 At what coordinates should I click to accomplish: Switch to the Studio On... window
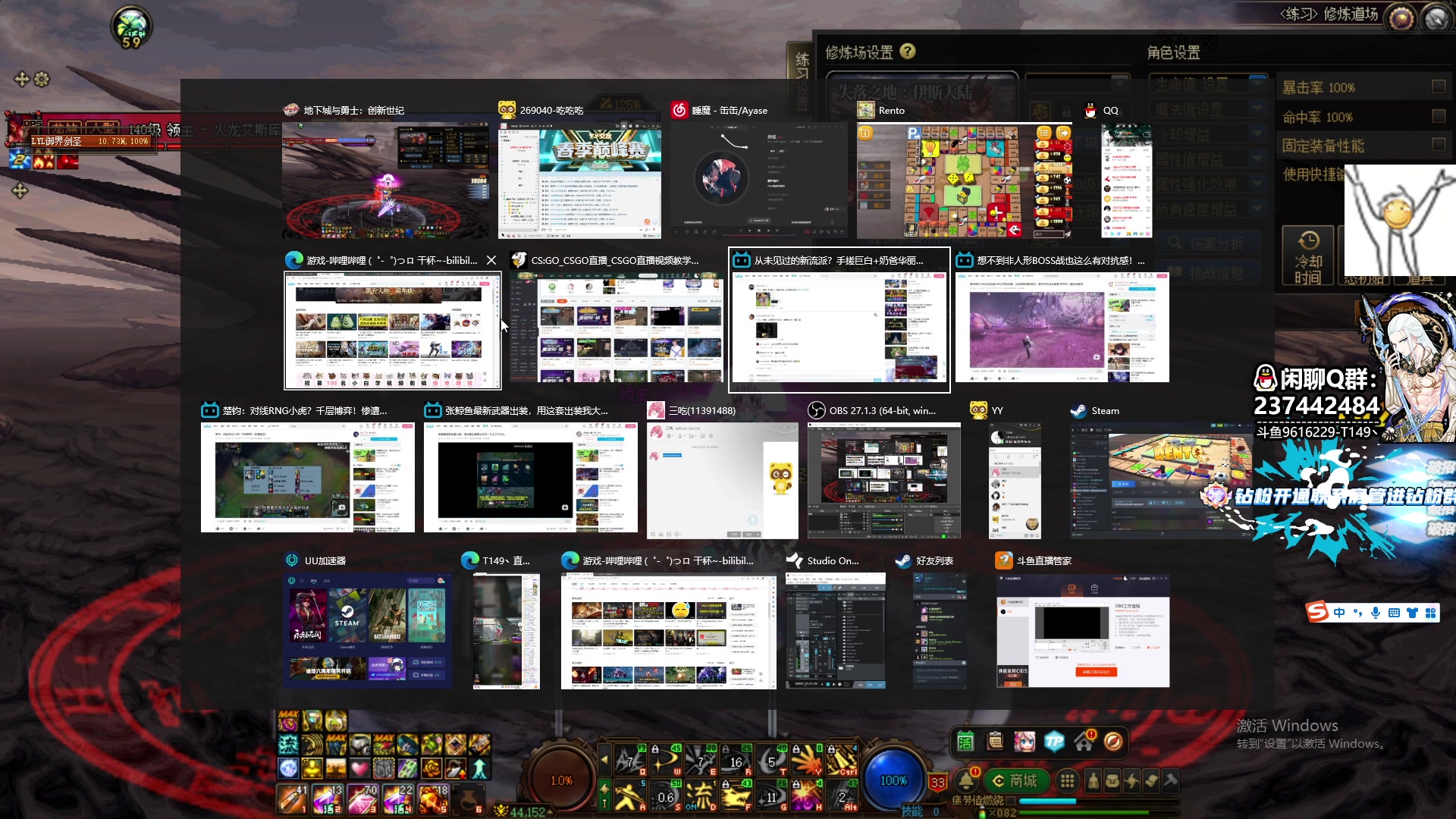[836, 631]
